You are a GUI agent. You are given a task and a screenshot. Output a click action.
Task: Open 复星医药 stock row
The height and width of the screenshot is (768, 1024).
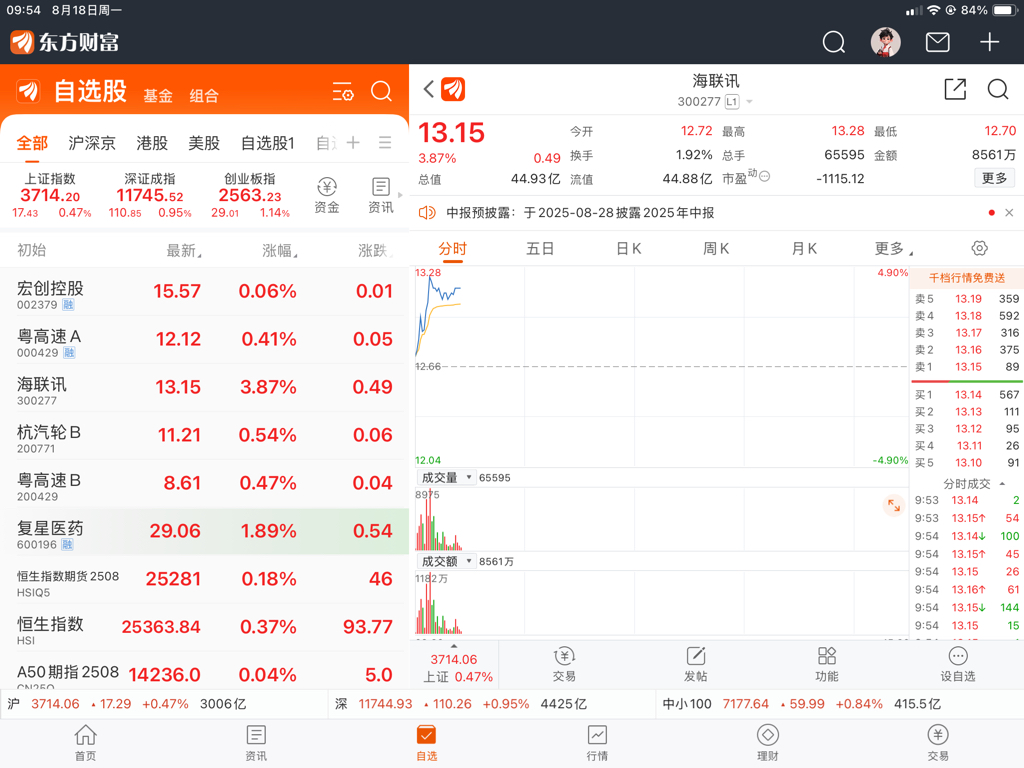coord(204,532)
